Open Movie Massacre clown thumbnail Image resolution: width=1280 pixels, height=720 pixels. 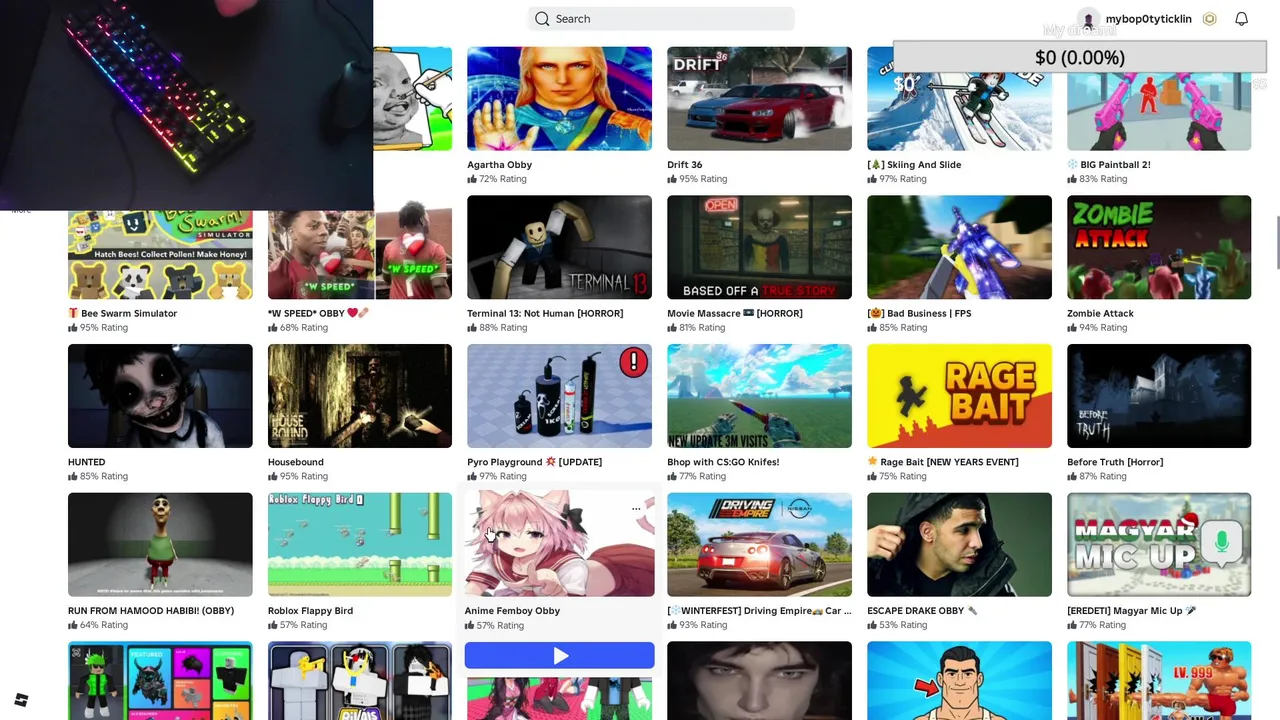tap(759, 247)
